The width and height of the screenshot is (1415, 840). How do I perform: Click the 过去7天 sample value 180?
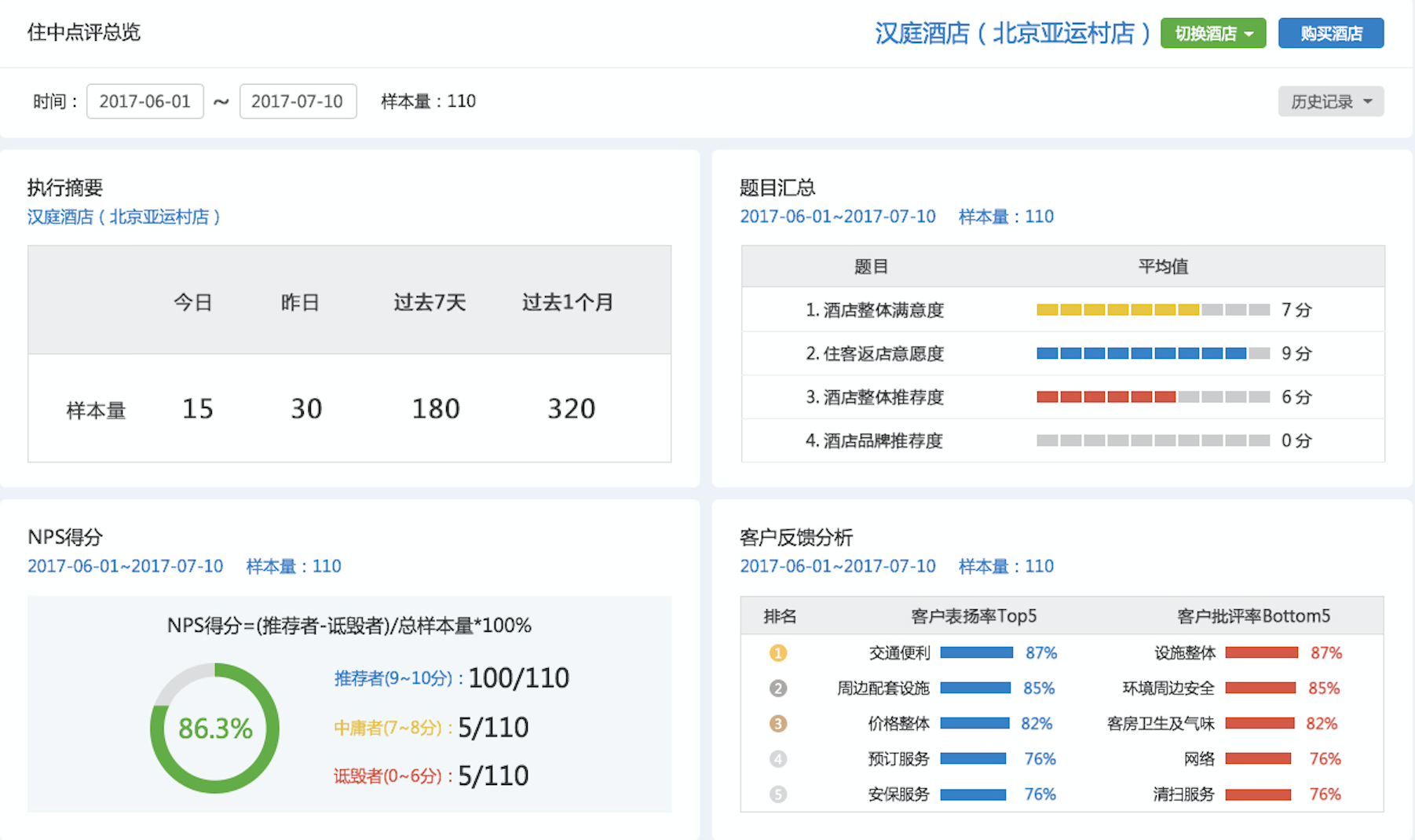tap(436, 409)
